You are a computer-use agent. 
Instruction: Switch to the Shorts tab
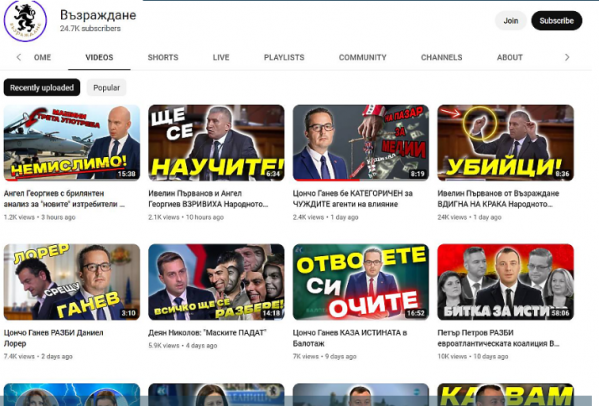click(x=163, y=58)
